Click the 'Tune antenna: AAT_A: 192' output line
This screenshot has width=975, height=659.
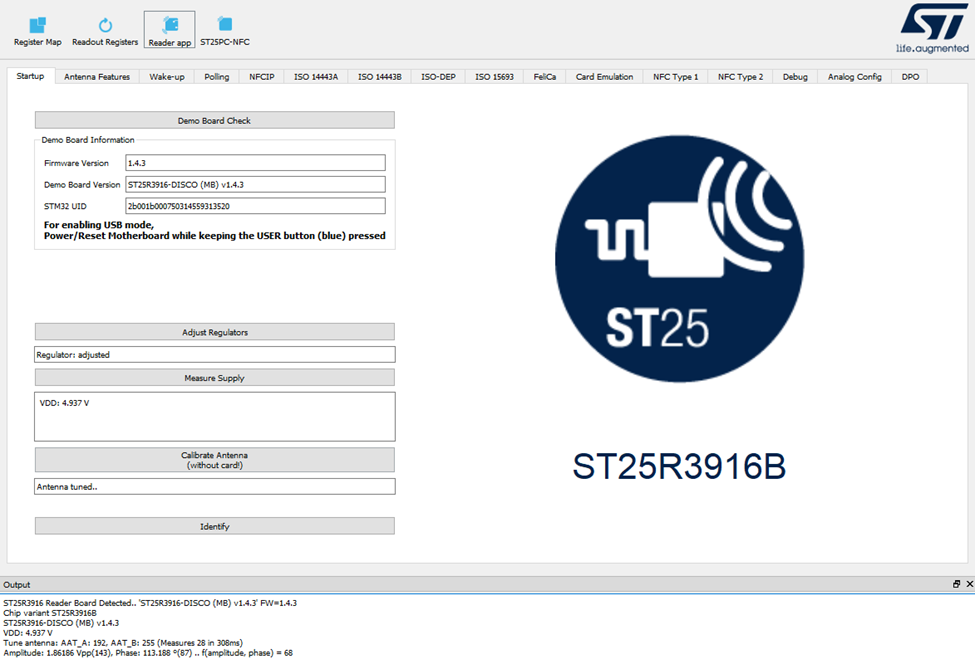point(123,643)
